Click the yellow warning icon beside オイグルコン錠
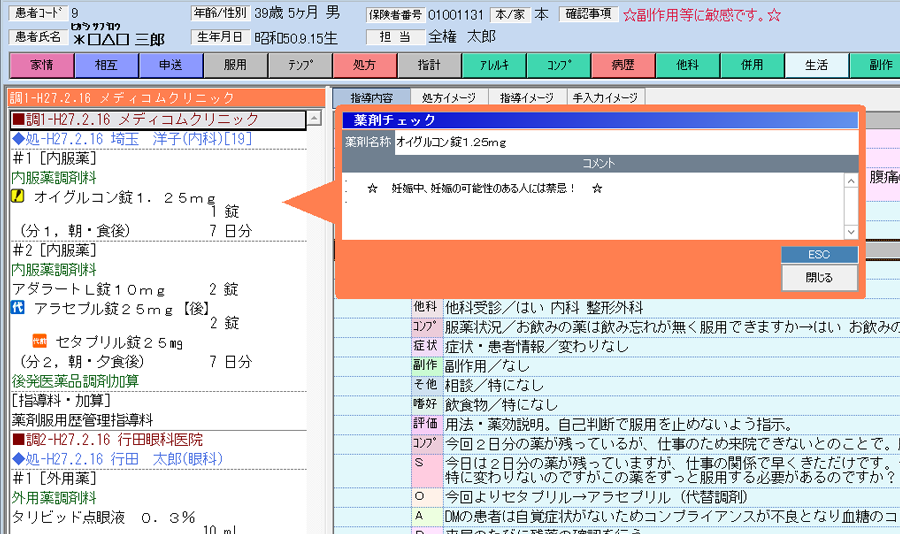The image size is (900, 534). pyautogui.click(x=18, y=196)
